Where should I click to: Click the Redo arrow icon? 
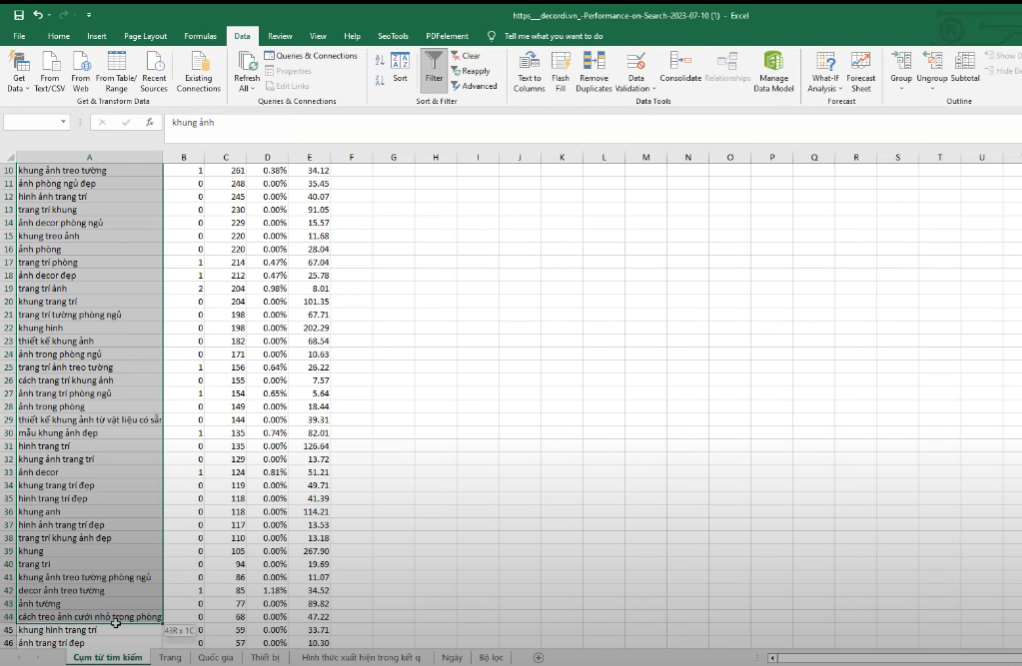[x=63, y=15]
